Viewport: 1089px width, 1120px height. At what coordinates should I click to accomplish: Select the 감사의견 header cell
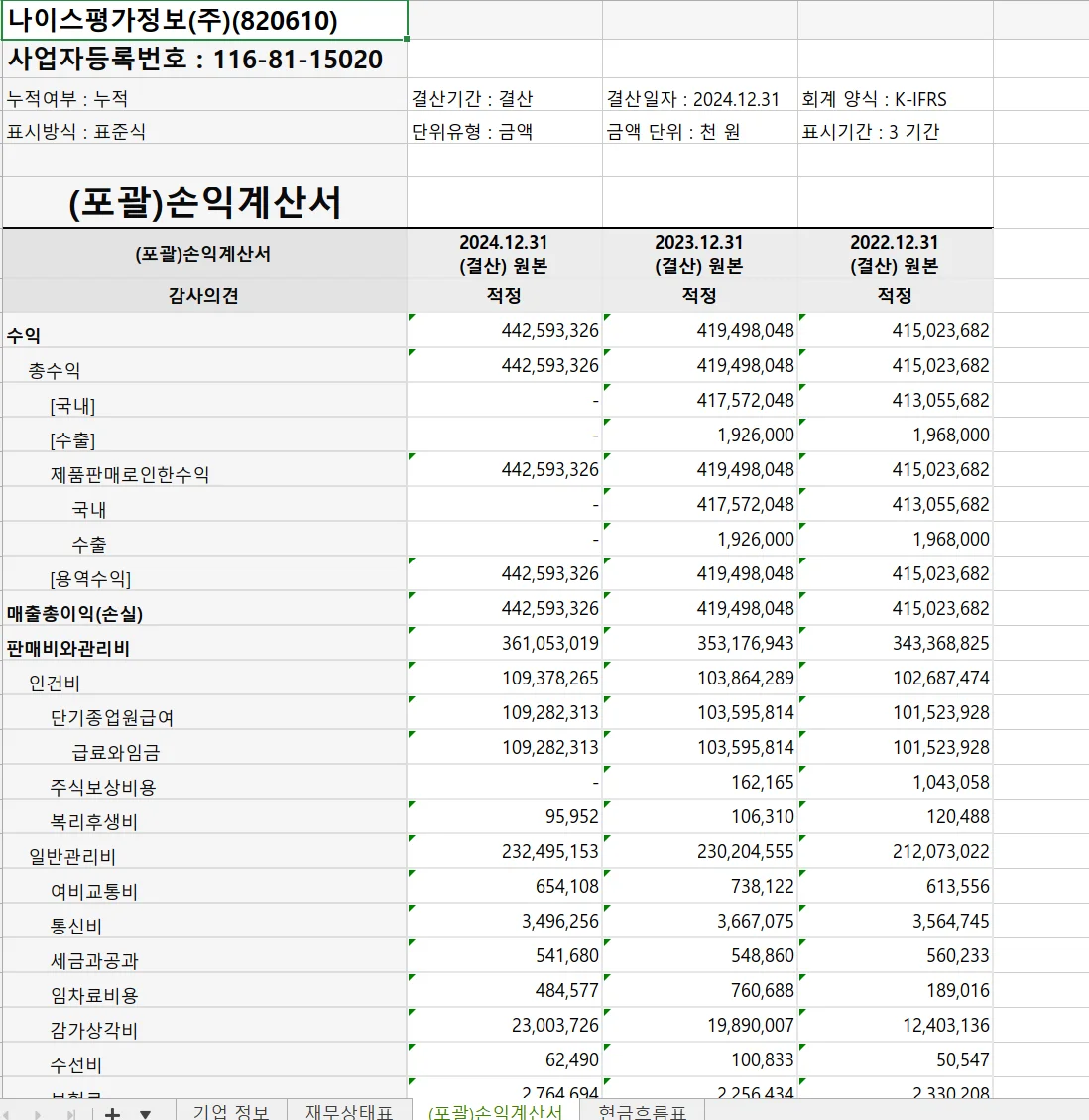point(204,295)
